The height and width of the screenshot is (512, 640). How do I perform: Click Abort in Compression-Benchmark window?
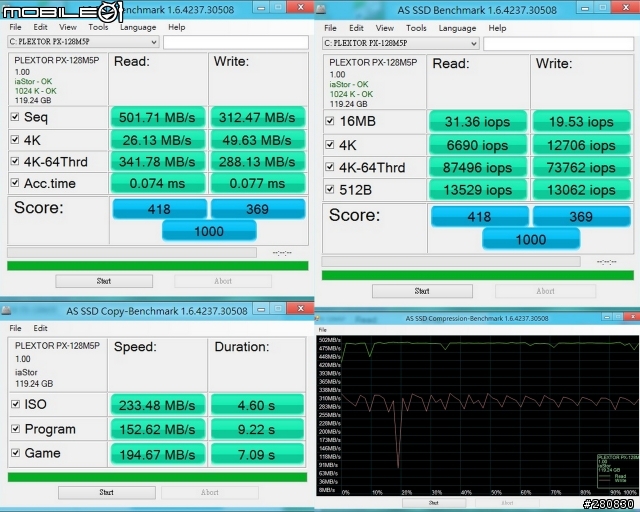click(507, 503)
